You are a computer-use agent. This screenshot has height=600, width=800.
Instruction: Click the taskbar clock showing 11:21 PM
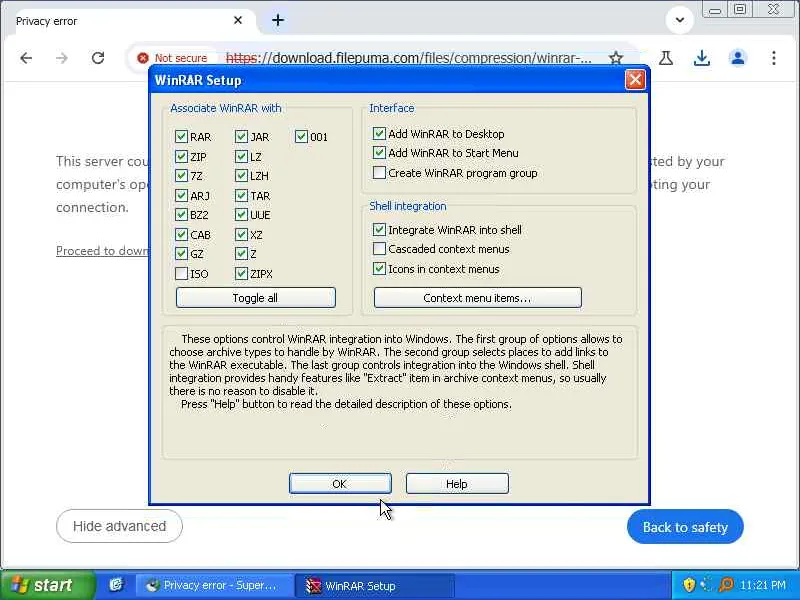pos(762,585)
